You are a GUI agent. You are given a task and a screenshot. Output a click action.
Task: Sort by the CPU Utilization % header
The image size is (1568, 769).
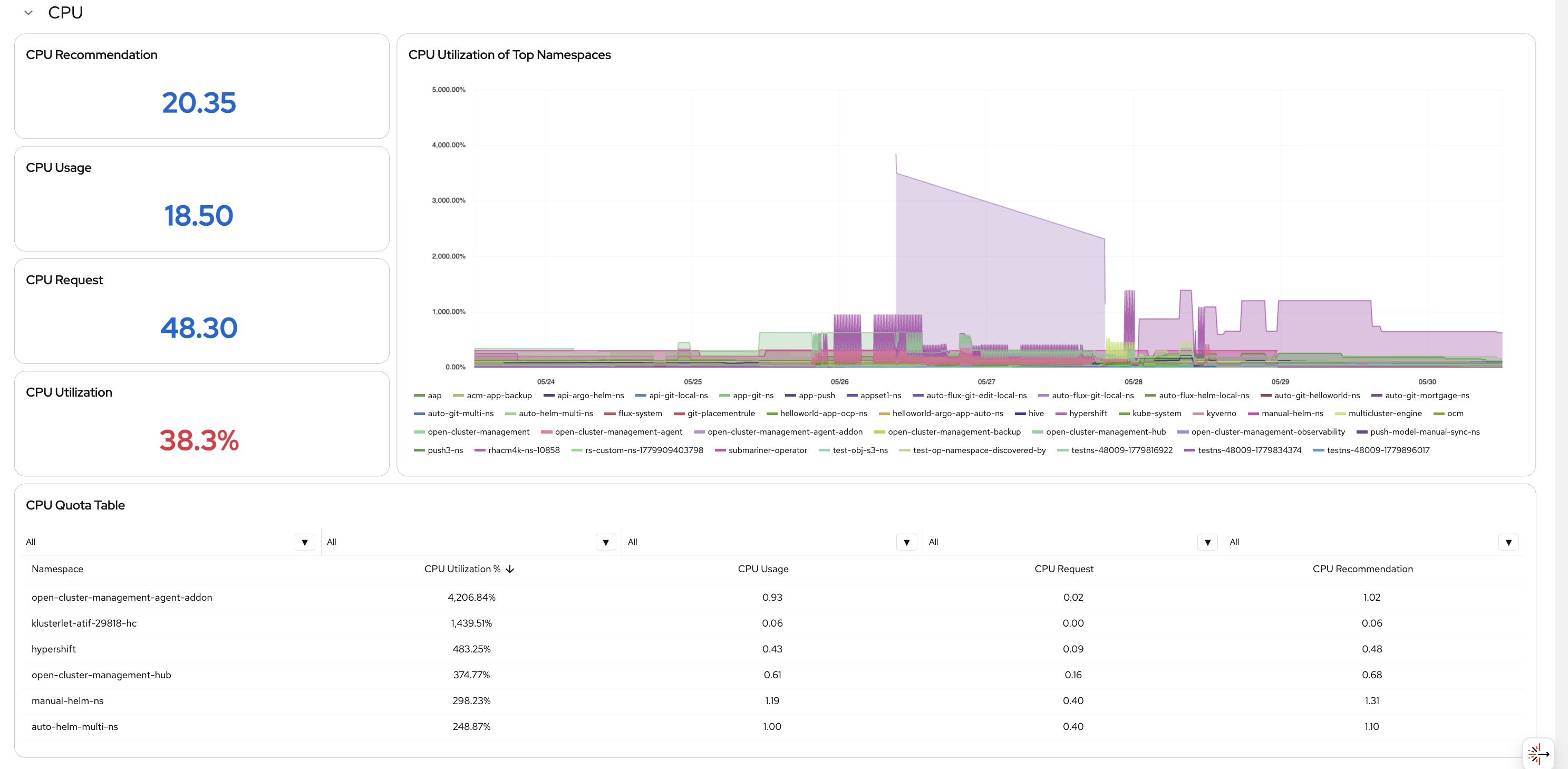pyautogui.click(x=462, y=569)
